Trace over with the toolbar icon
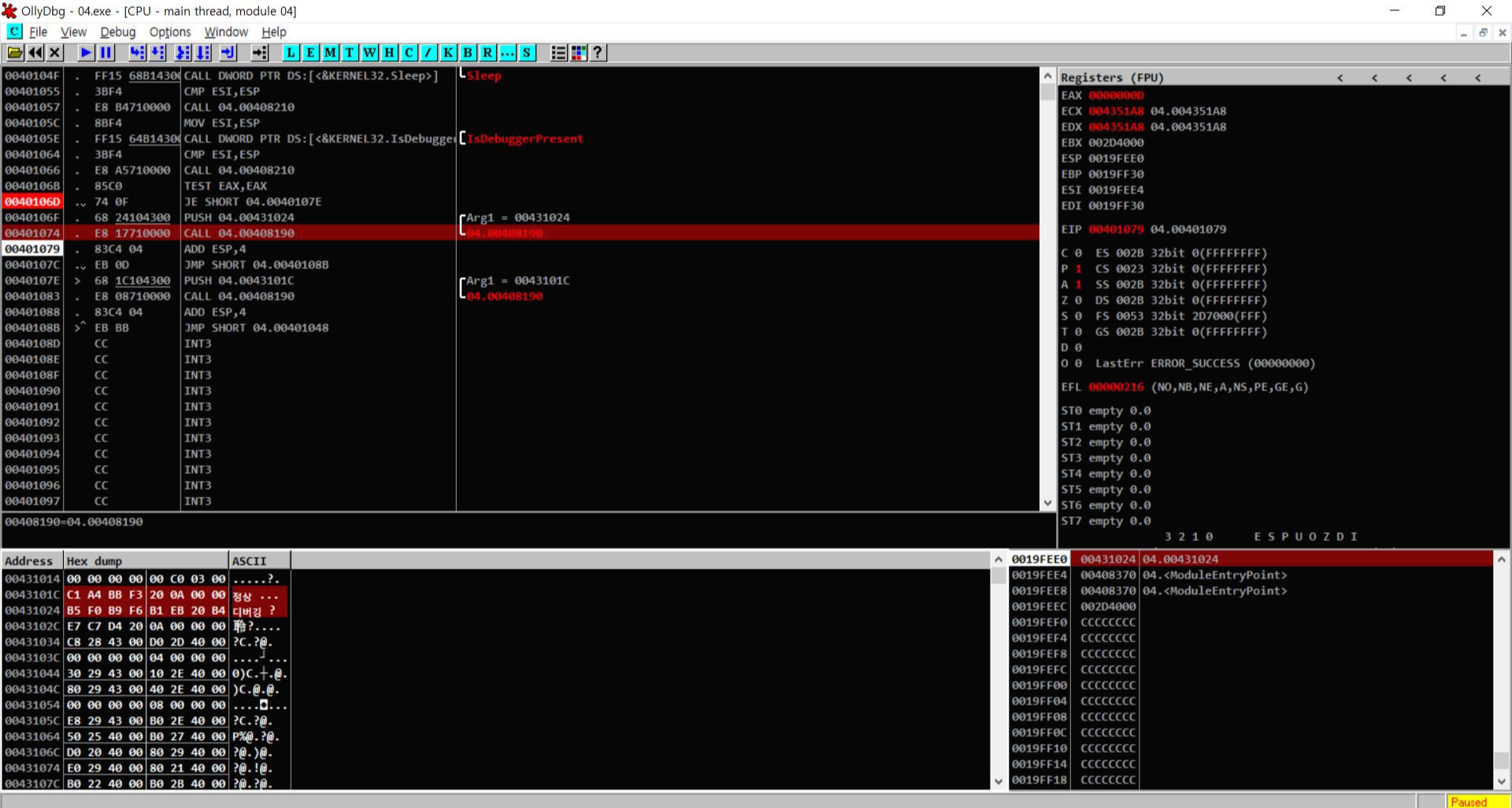1512x808 pixels. [x=203, y=53]
